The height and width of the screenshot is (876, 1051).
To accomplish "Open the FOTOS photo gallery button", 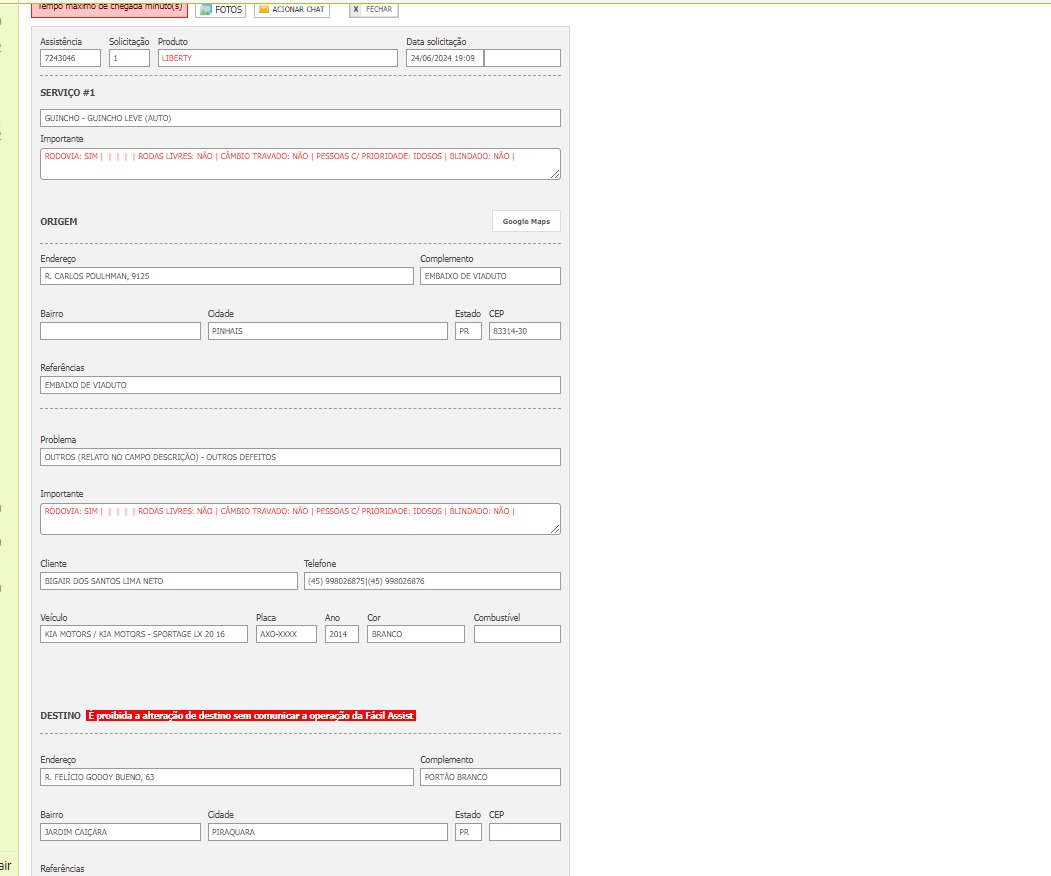I will tap(221, 9).
